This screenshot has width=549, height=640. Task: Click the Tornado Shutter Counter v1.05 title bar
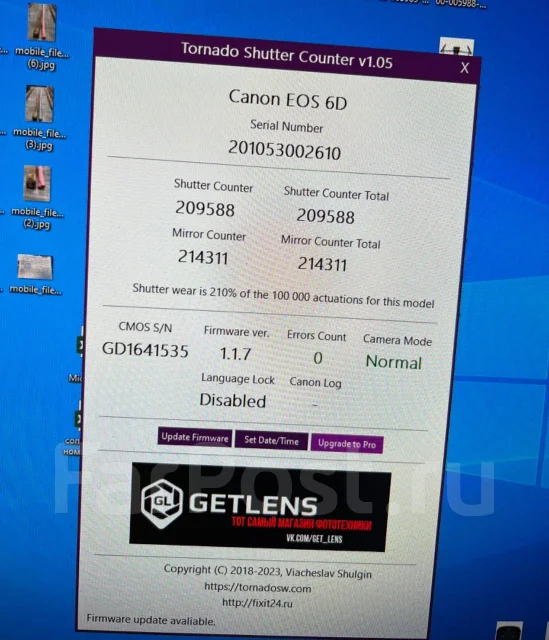point(286,56)
